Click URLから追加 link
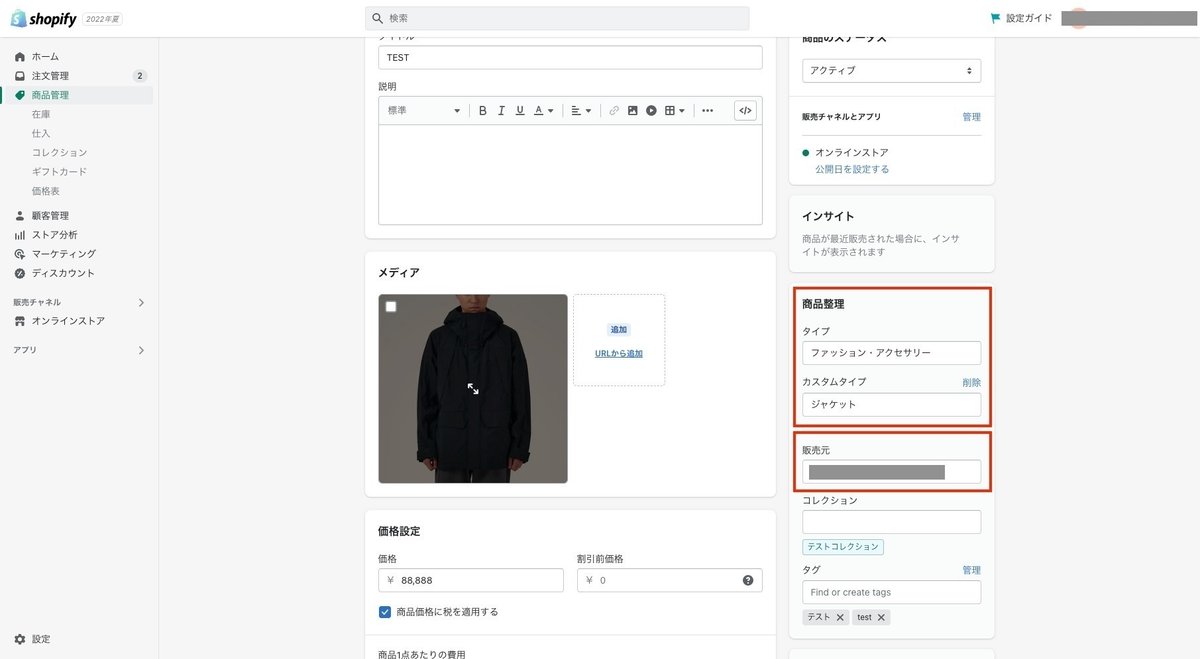Screen dimensions: 1200x659 tap(619, 353)
